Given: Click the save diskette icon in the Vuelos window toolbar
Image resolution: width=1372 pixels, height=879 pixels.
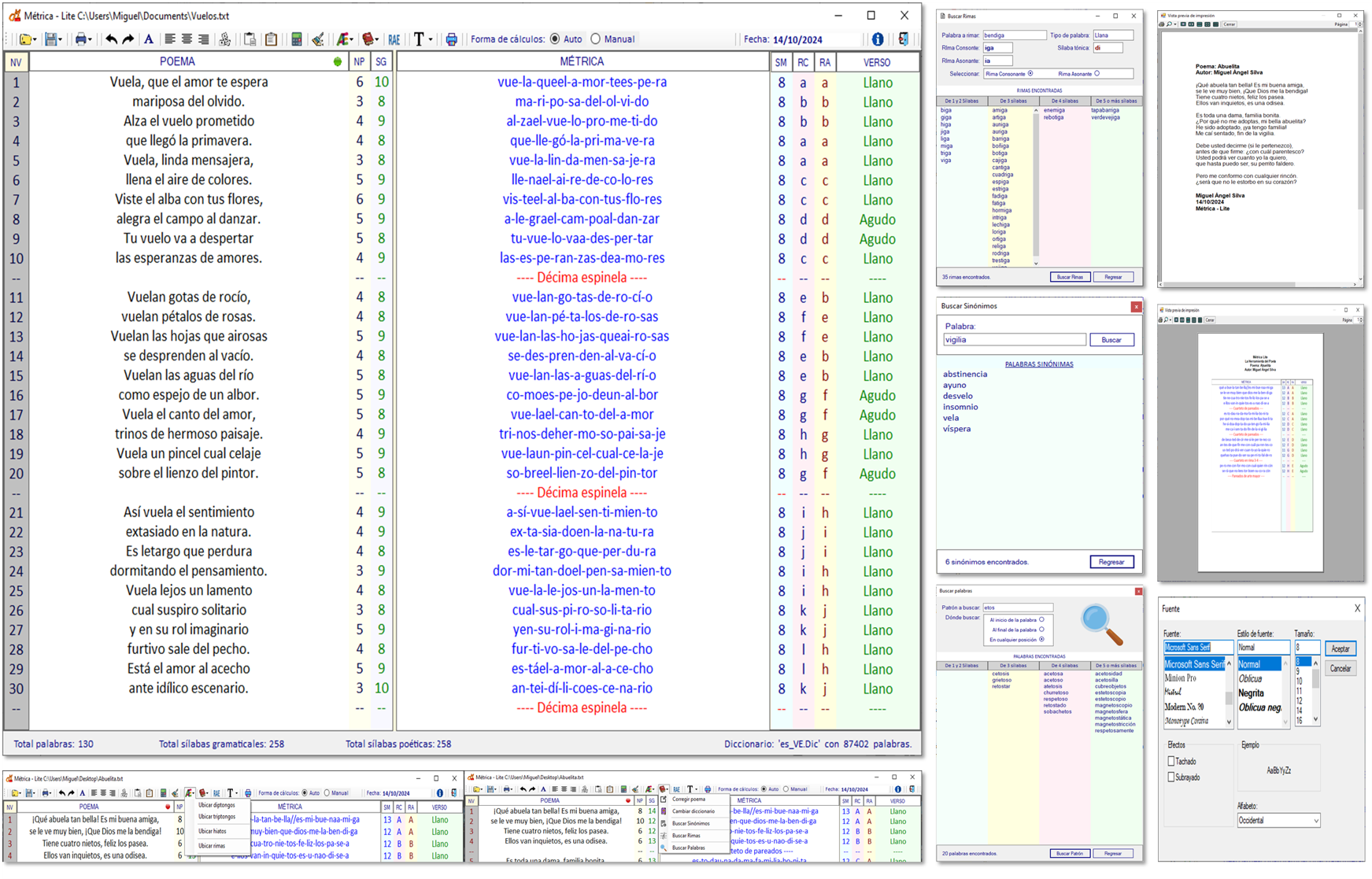Looking at the screenshot, I should (x=51, y=39).
